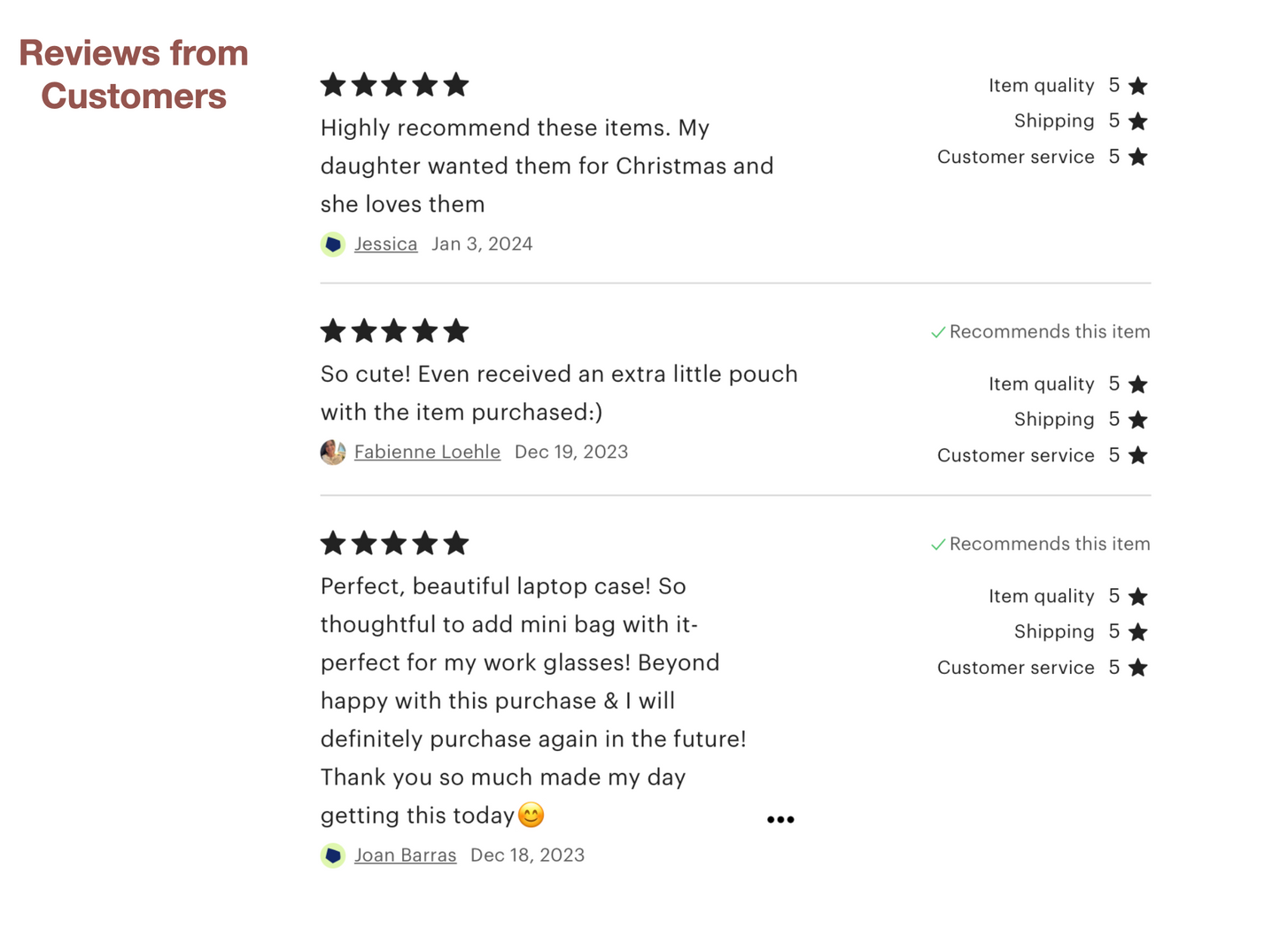Click Fabienne Loehle's profile photo
This screenshot has width=1280, height=952.
(333, 453)
